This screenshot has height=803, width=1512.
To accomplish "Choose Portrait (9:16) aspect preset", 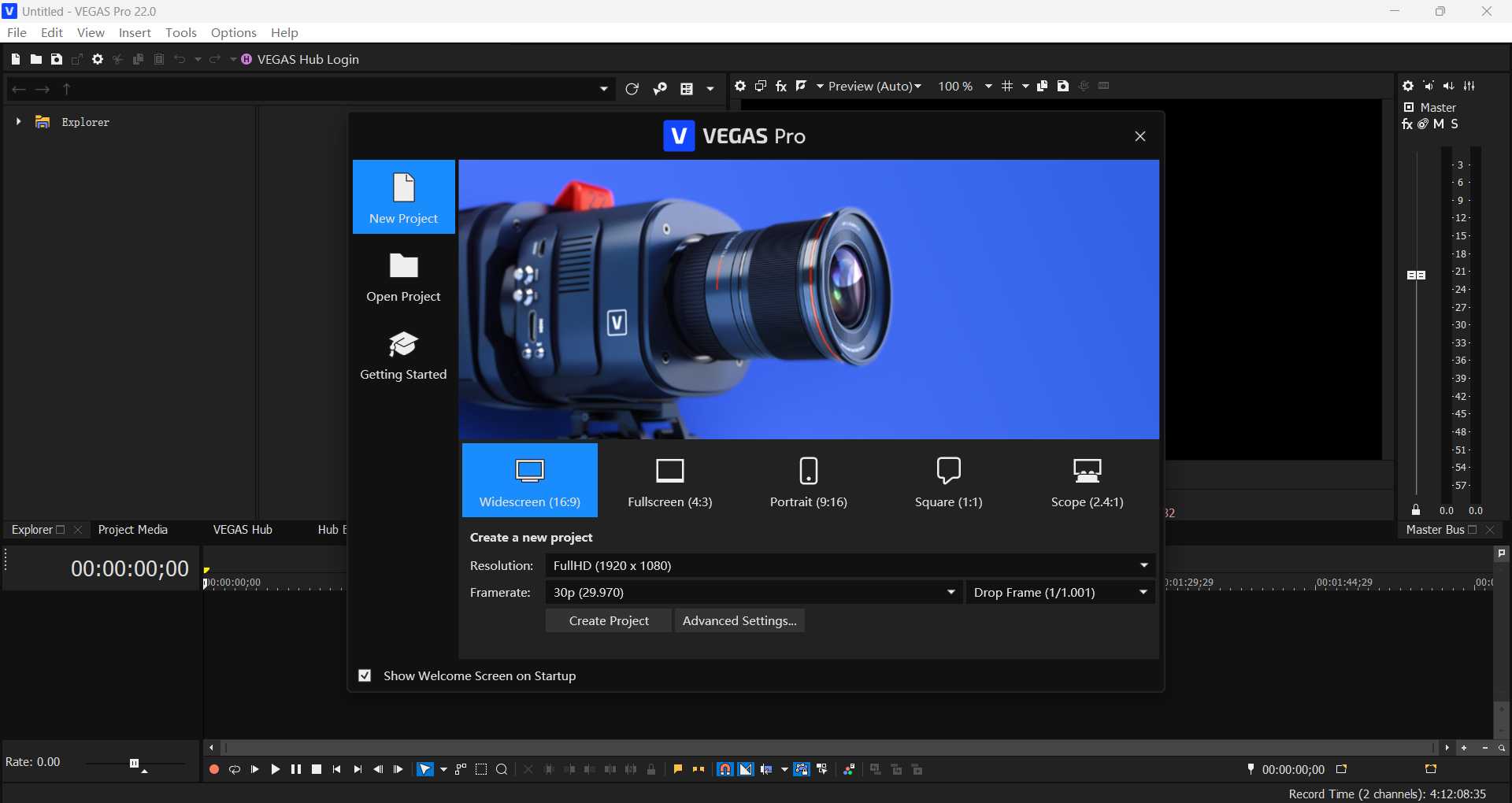I will coord(809,480).
